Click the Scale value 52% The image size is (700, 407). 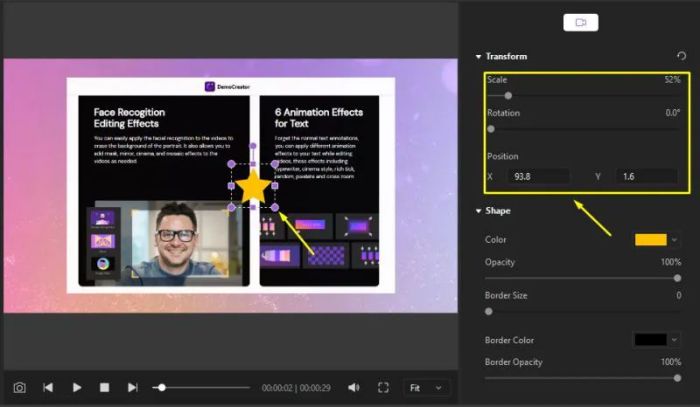[672, 79]
